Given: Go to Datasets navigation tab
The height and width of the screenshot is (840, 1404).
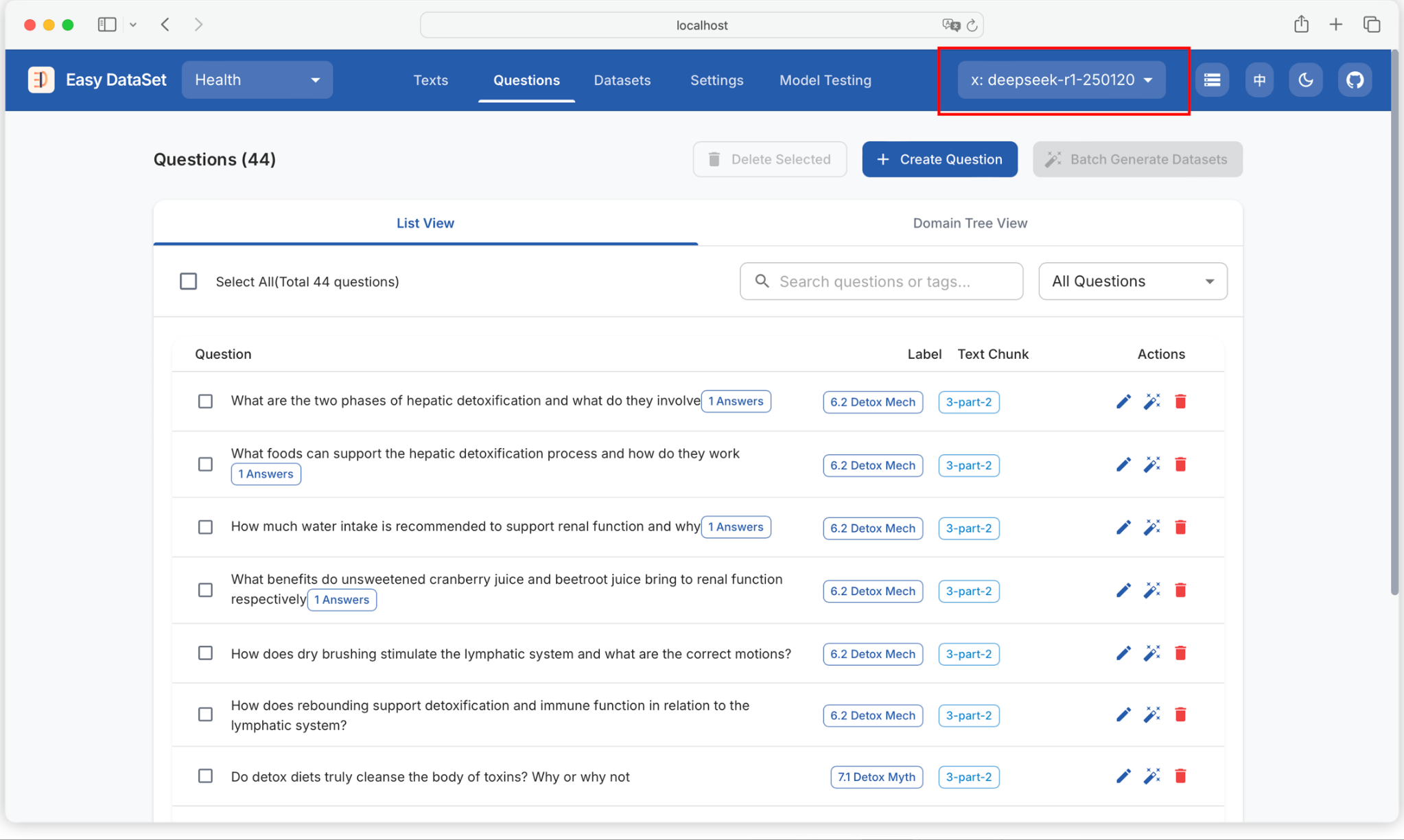Looking at the screenshot, I should [x=622, y=80].
